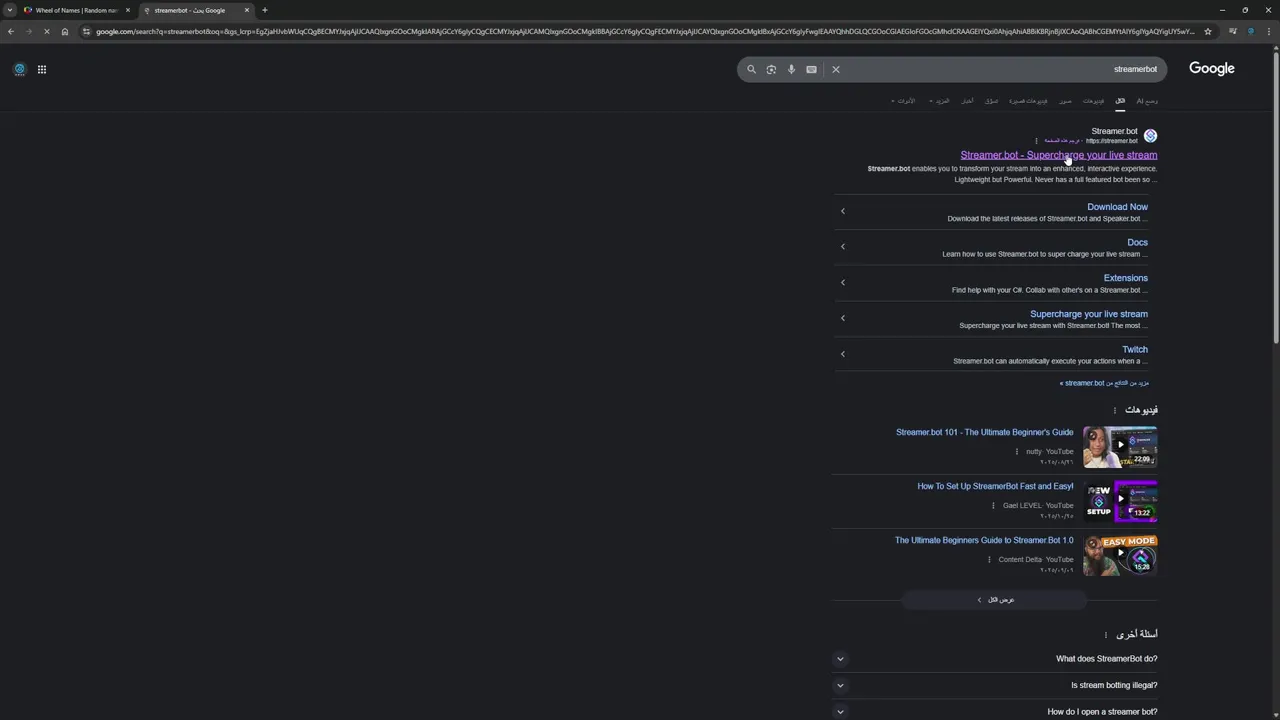1280x720 pixels.
Task: Open the Twitch sitelink
Action: point(1135,349)
